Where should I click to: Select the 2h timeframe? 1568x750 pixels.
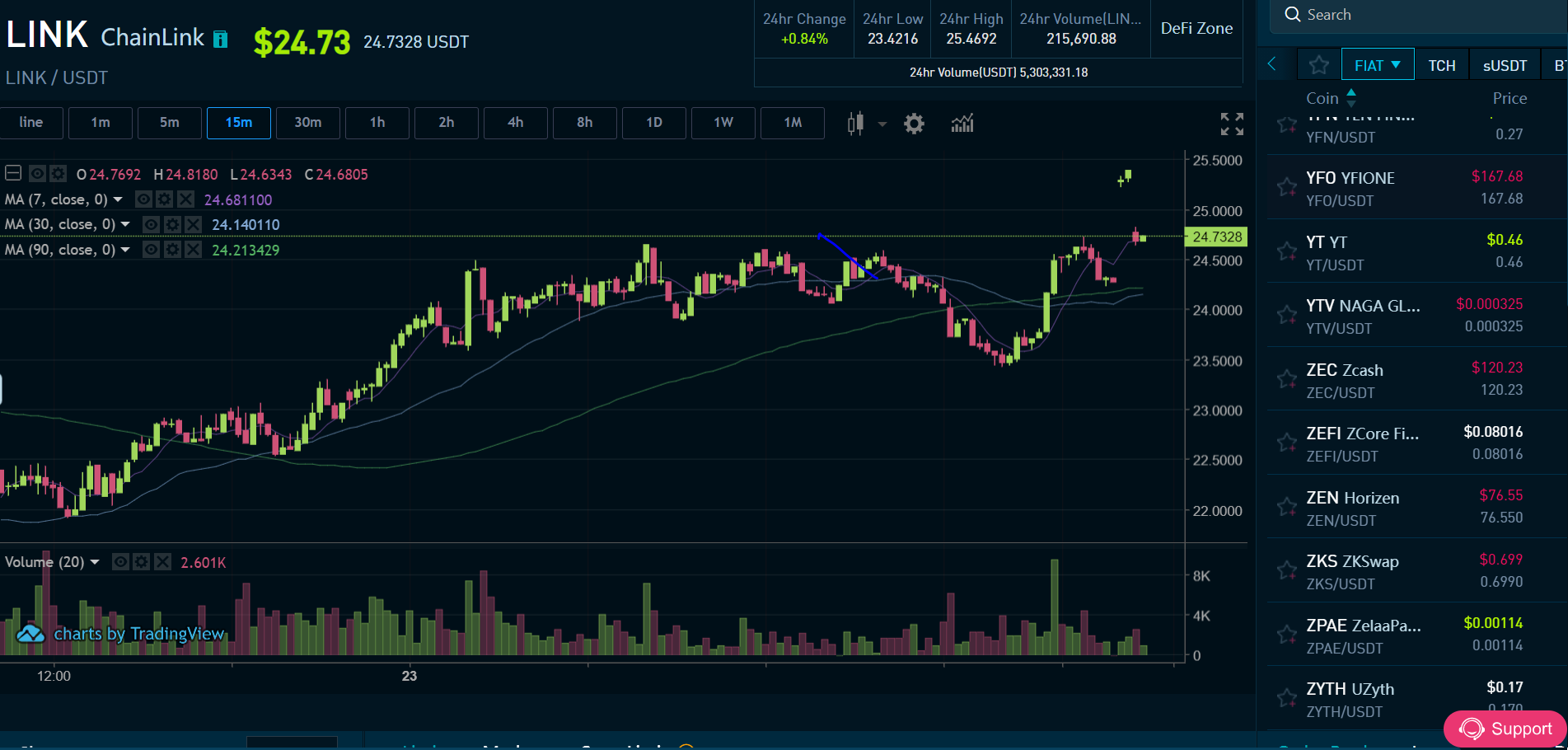(447, 123)
